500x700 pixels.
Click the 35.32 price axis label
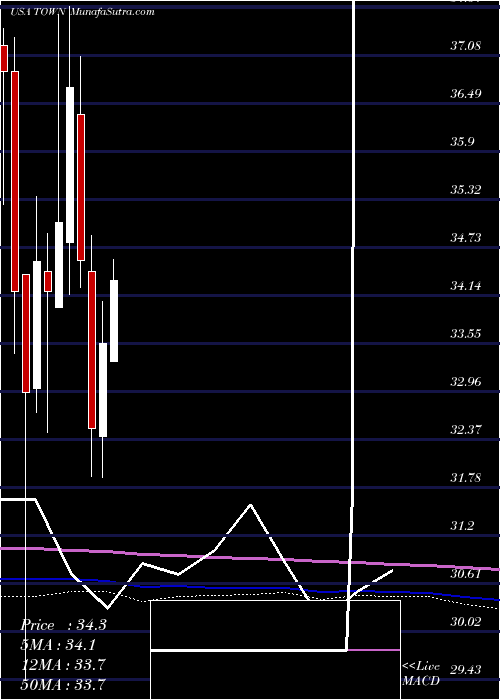click(x=466, y=190)
